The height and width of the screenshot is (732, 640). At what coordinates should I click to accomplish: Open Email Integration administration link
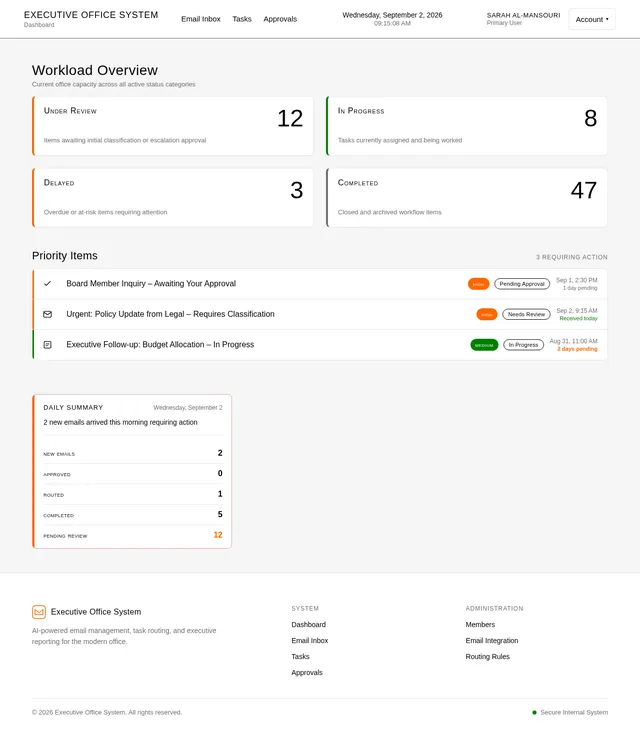(492, 640)
